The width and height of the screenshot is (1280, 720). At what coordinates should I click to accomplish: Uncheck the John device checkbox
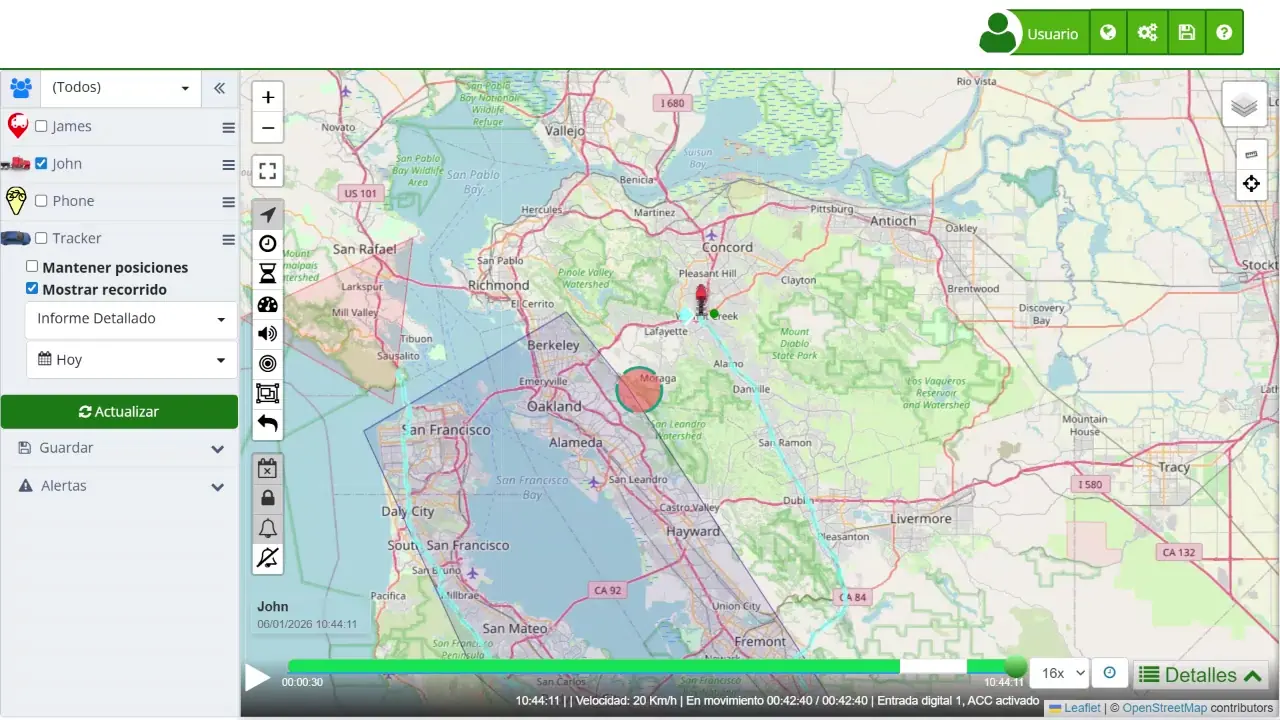coord(41,163)
